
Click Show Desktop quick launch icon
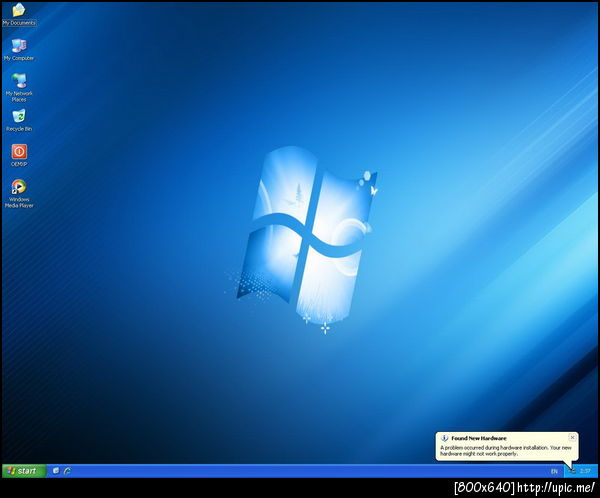point(56,471)
